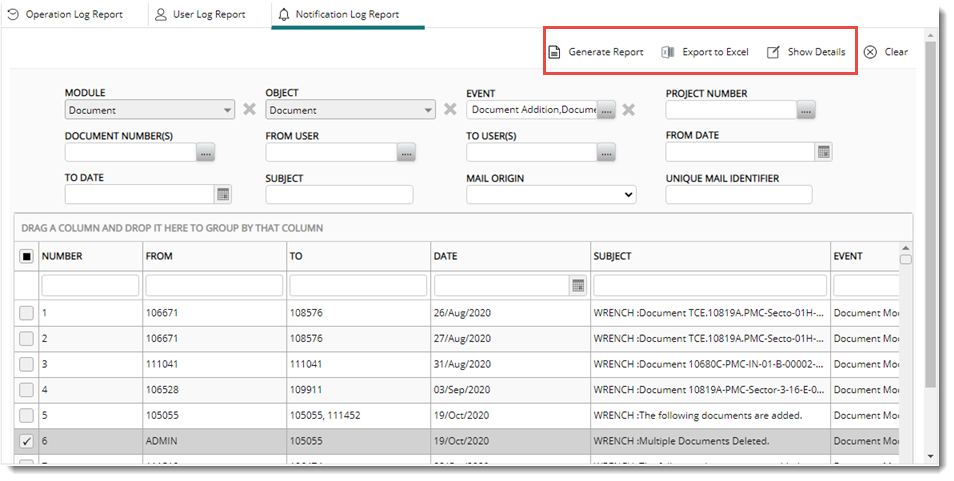The height and width of the screenshot is (481, 954).
Task: Click the To Date input field
Action: tap(139, 195)
